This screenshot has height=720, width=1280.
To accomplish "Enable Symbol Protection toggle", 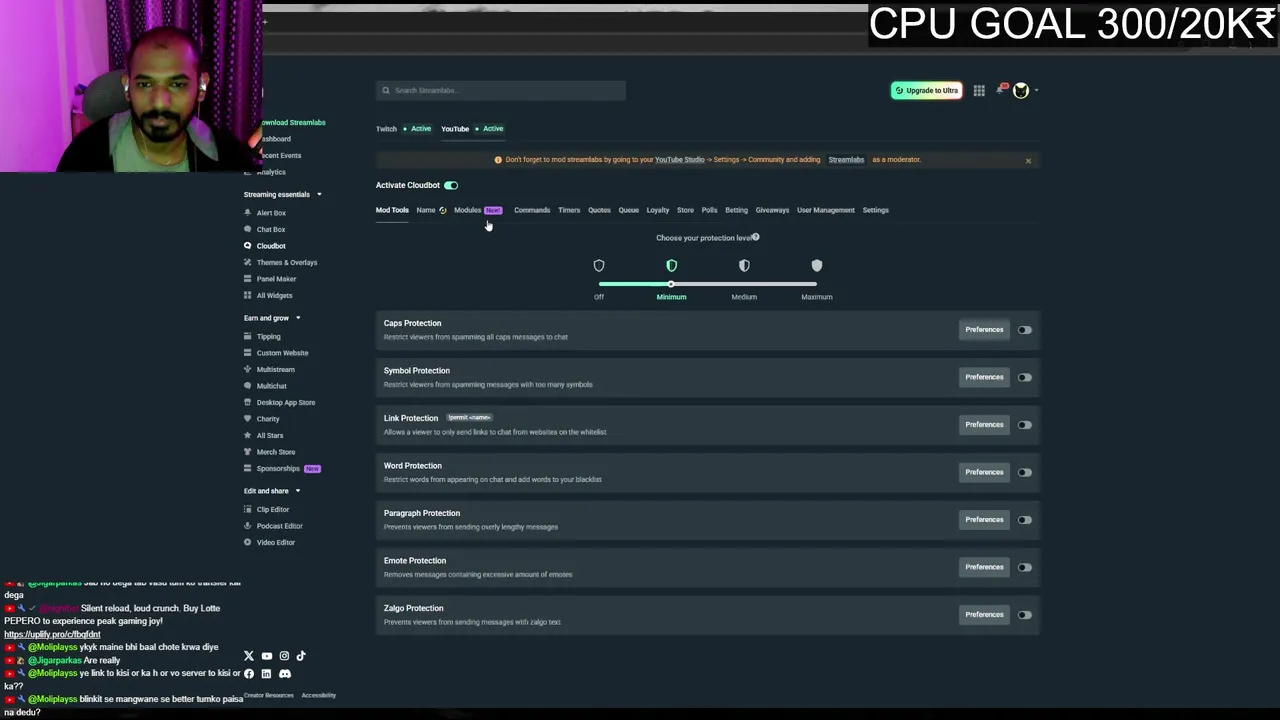I will (x=1025, y=377).
